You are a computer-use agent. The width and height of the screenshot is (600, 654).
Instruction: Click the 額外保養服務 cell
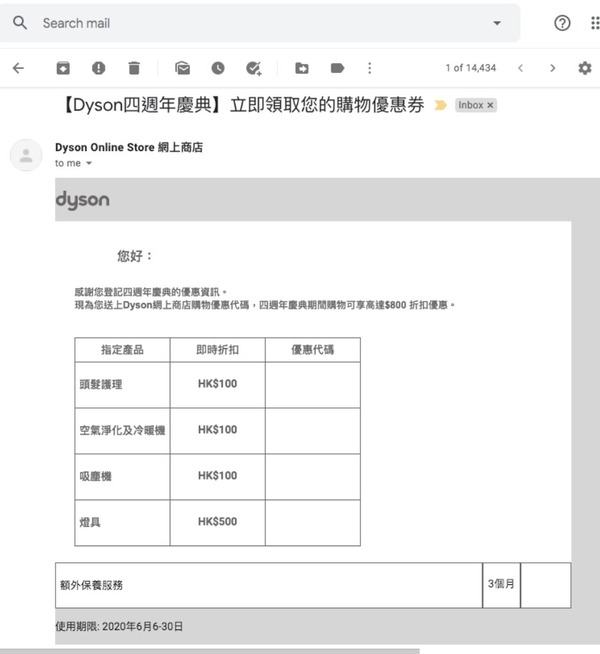click(269, 585)
